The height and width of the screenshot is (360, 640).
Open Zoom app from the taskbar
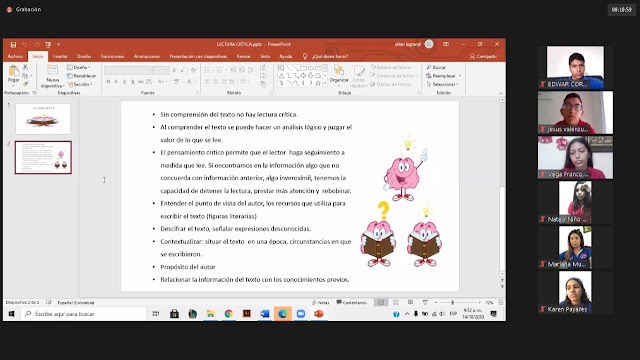click(x=301, y=313)
